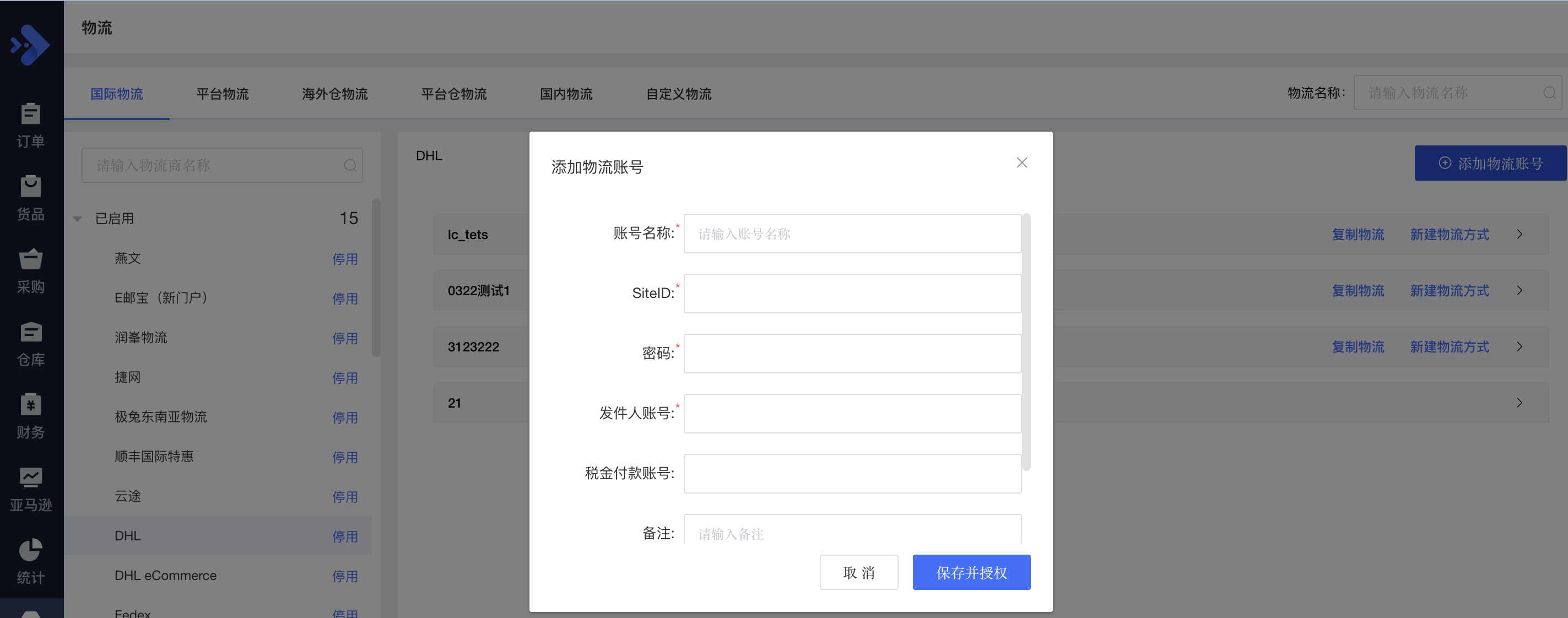
Task: Click 停用 for 燕文
Action: coord(345,259)
